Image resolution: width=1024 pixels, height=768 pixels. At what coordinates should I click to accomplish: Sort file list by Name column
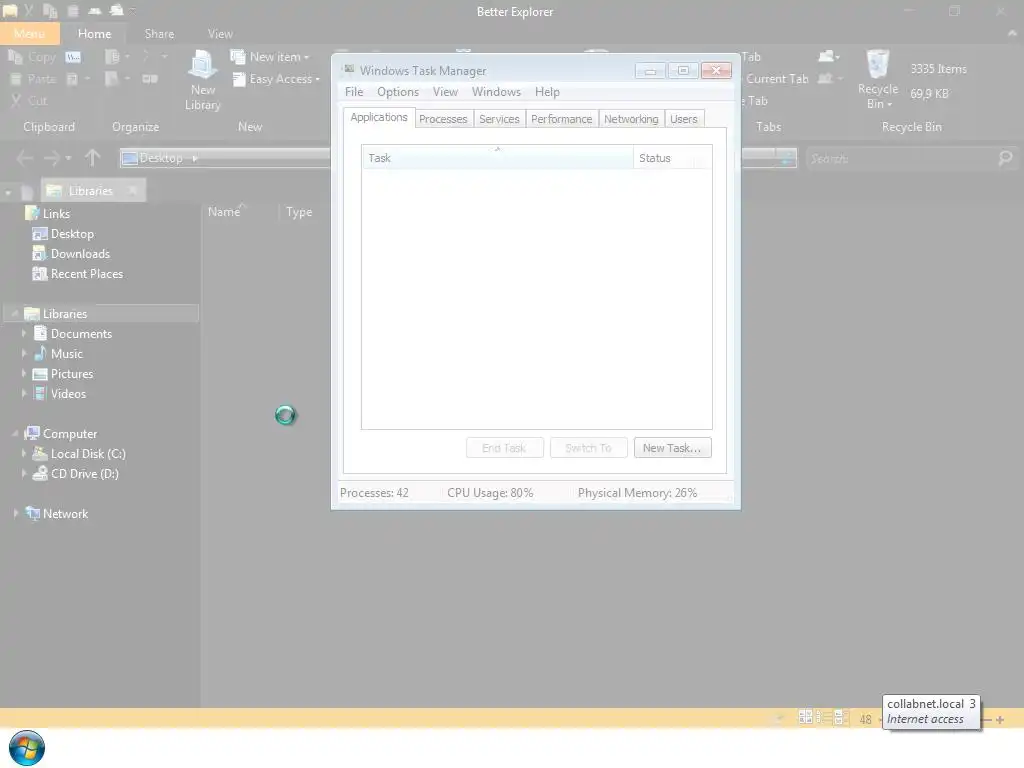point(224,212)
